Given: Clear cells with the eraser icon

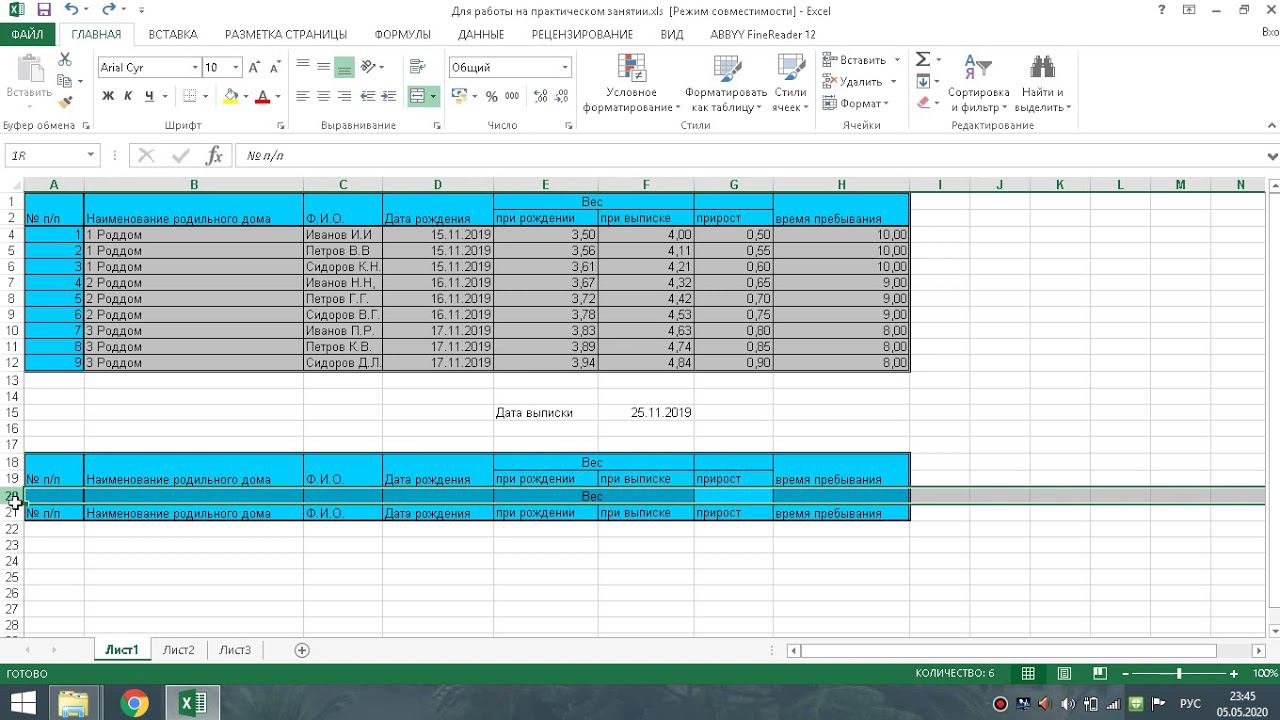Looking at the screenshot, I should (x=923, y=103).
